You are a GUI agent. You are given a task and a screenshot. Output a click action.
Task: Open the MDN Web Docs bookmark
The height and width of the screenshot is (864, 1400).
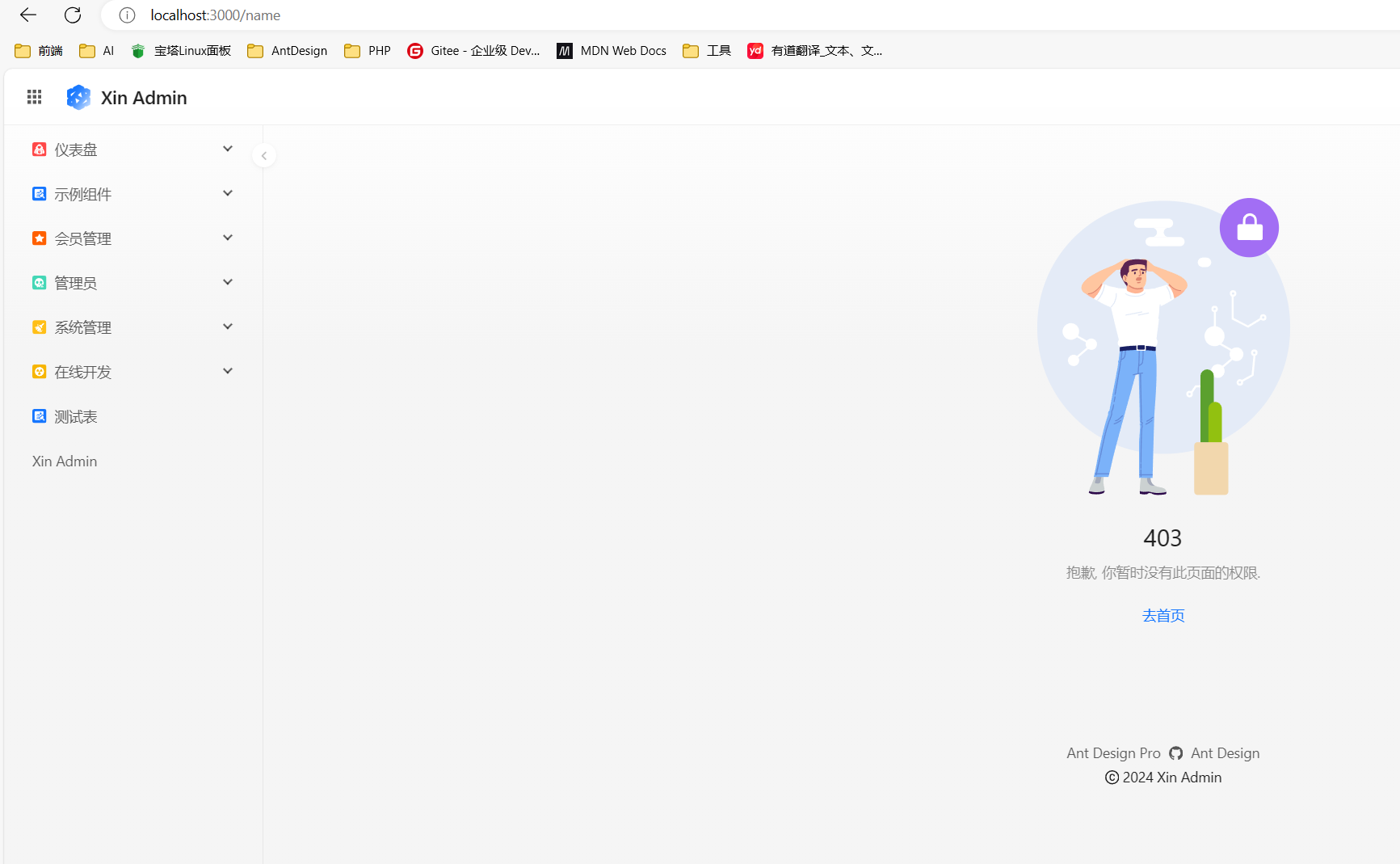(x=612, y=51)
